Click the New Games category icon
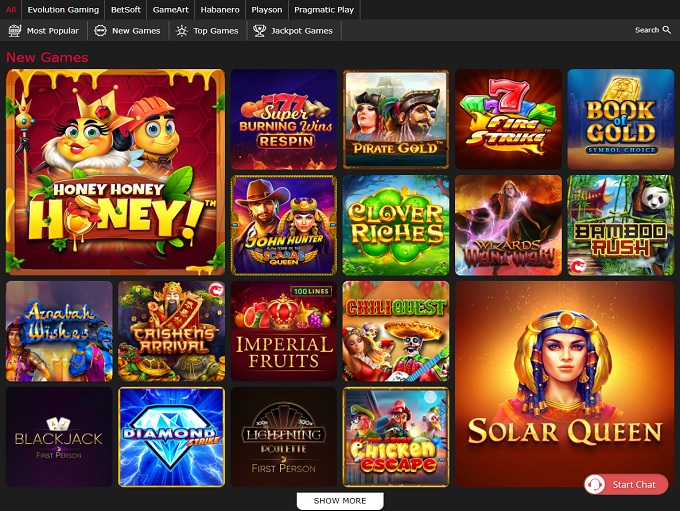680x511 pixels. pyautogui.click(x=100, y=31)
